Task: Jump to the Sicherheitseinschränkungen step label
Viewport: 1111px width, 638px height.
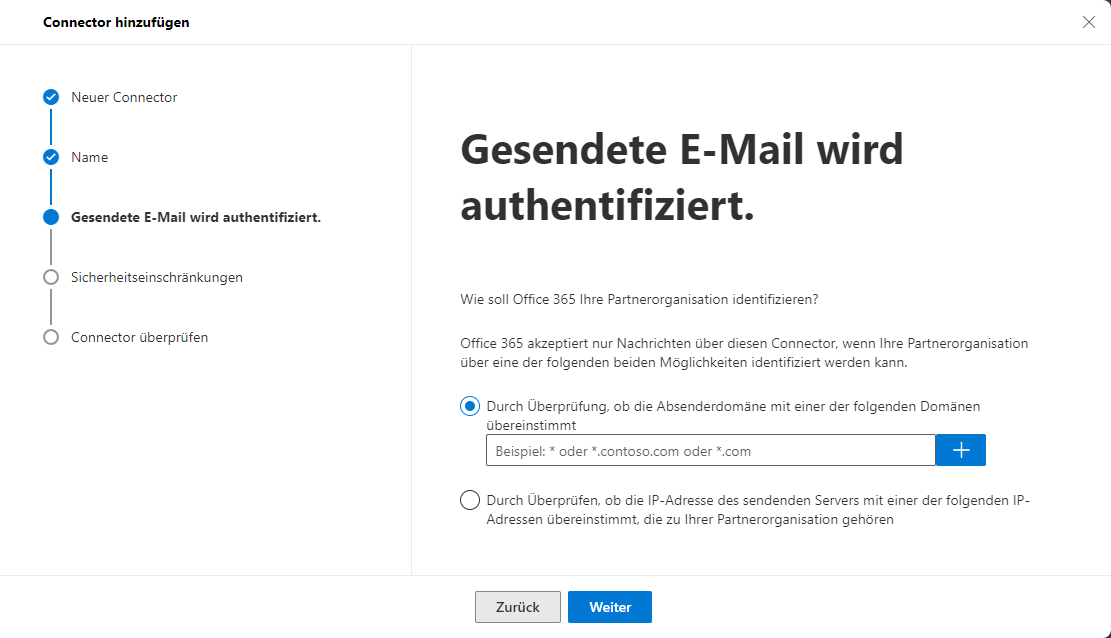Action: tap(157, 277)
